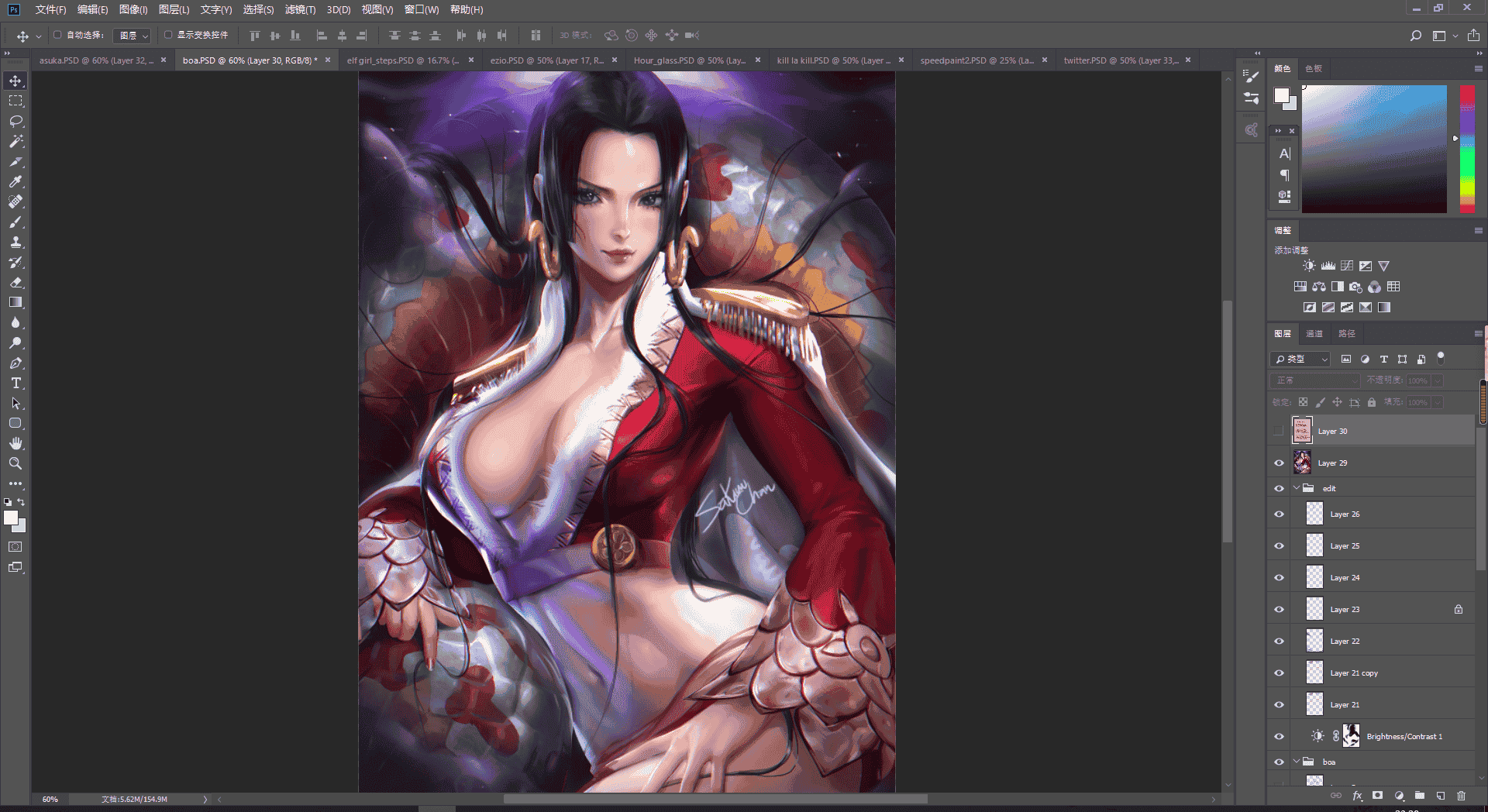Select the Clone Stamp tool
Viewport: 1488px width, 812px height.
coord(15,242)
